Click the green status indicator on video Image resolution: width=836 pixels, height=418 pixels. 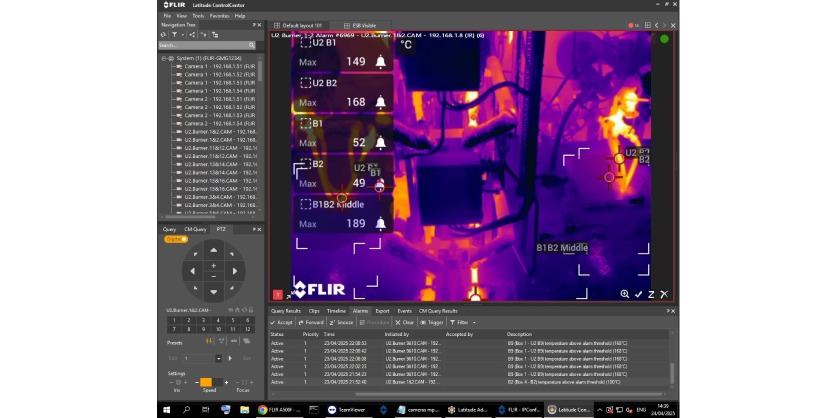pyautogui.click(x=664, y=39)
